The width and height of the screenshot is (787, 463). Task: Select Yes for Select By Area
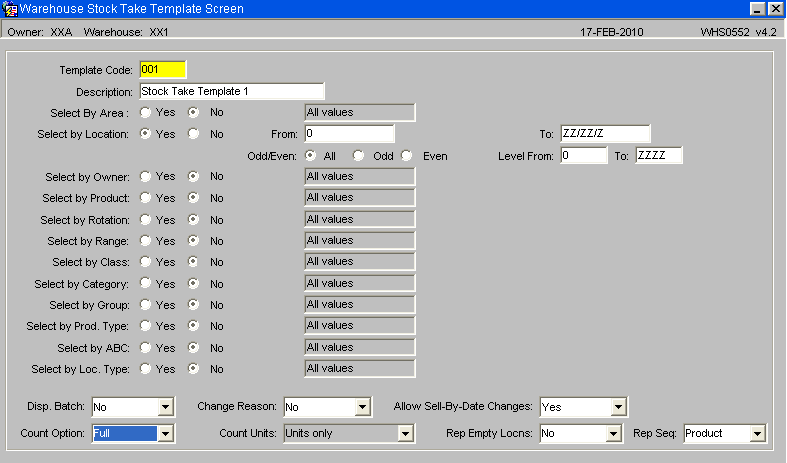coord(146,112)
